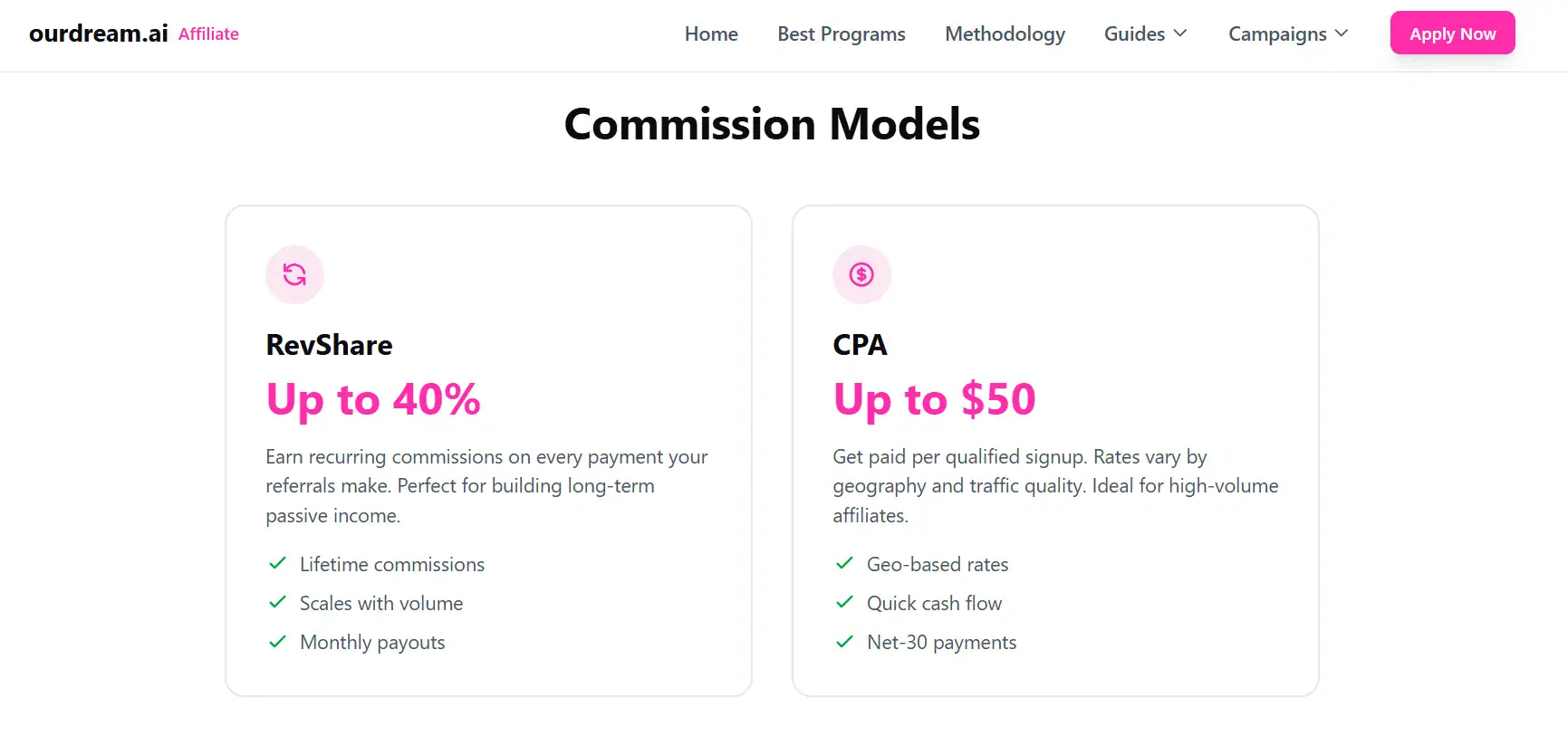Expand the Campaigns dropdown

(x=1286, y=33)
